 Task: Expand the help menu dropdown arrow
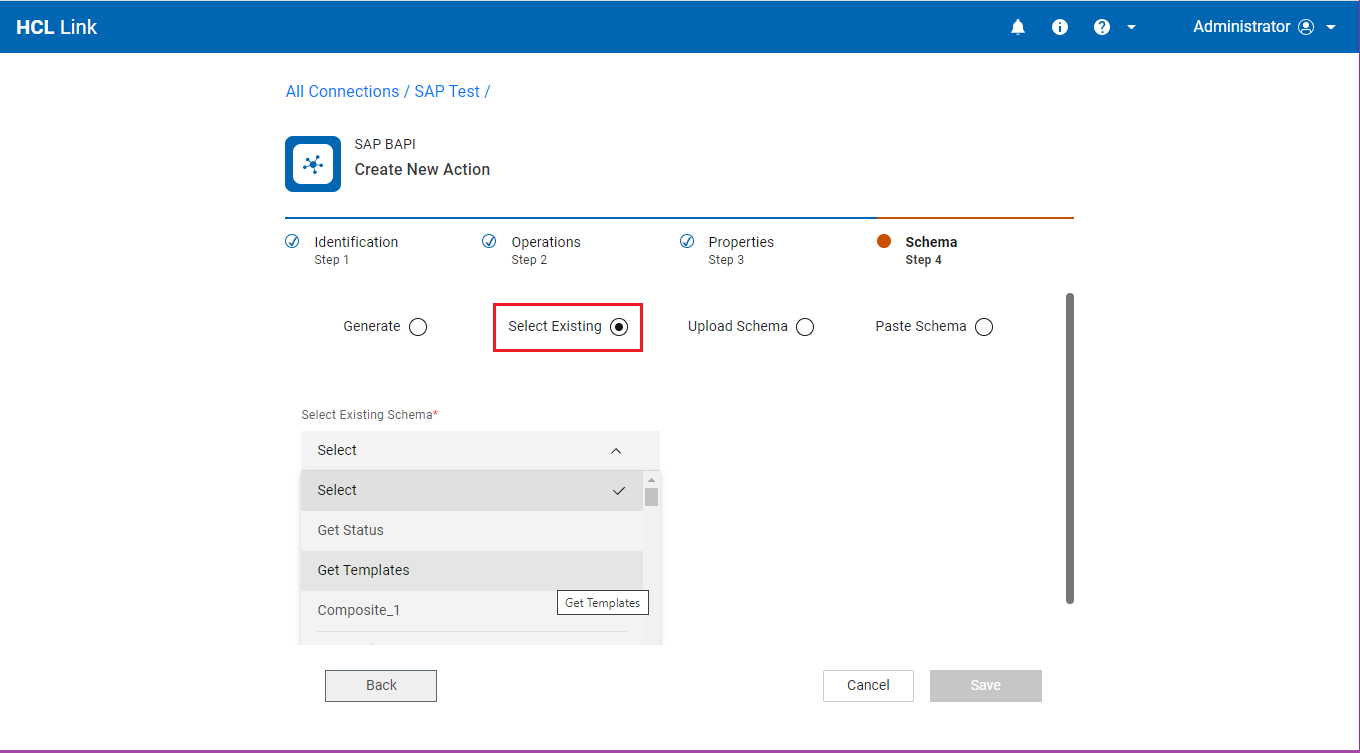(1132, 27)
